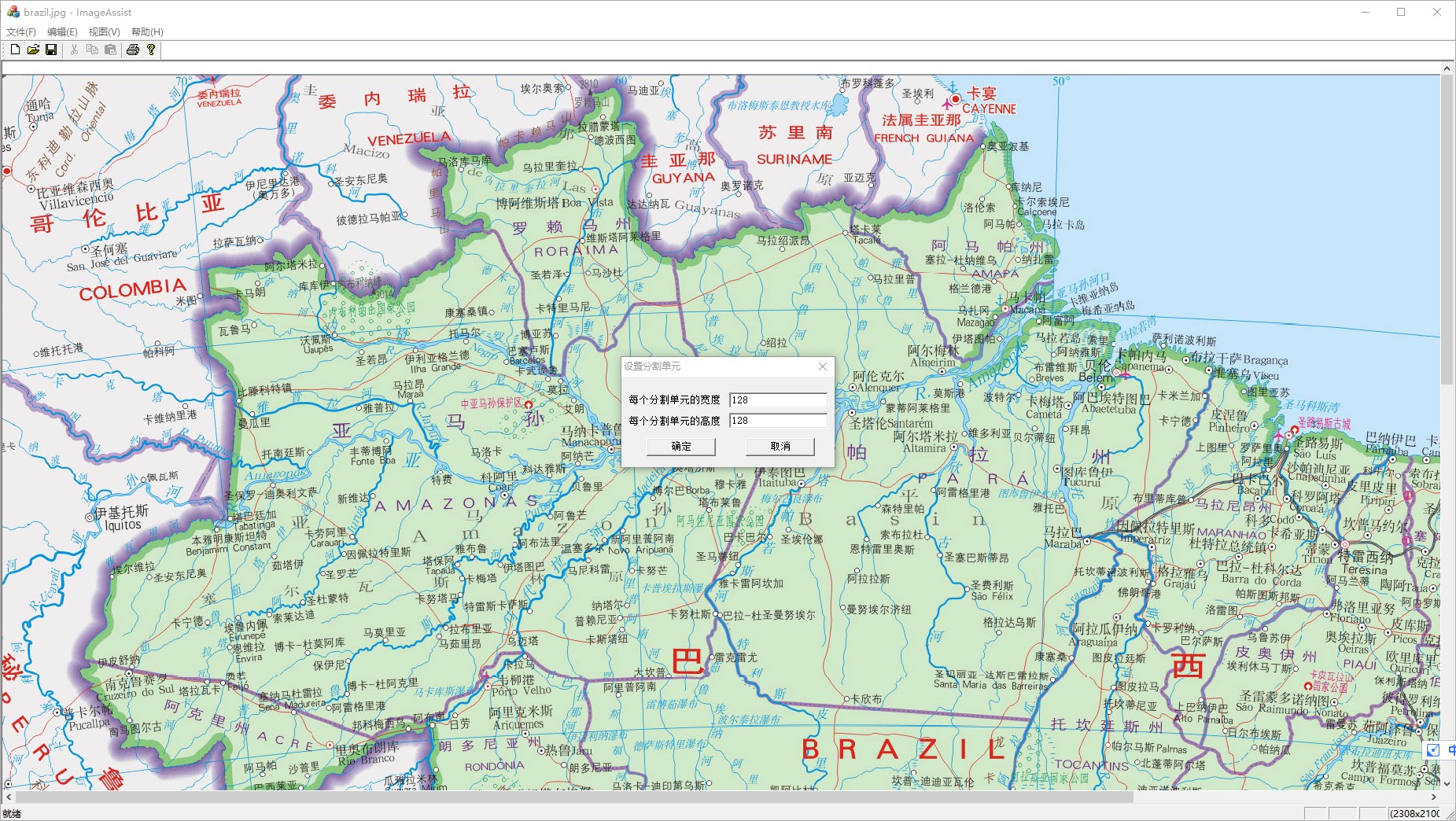
Task: Click the brazil.jpg - ImageAssist title text
Action: (x=78, y=12)
